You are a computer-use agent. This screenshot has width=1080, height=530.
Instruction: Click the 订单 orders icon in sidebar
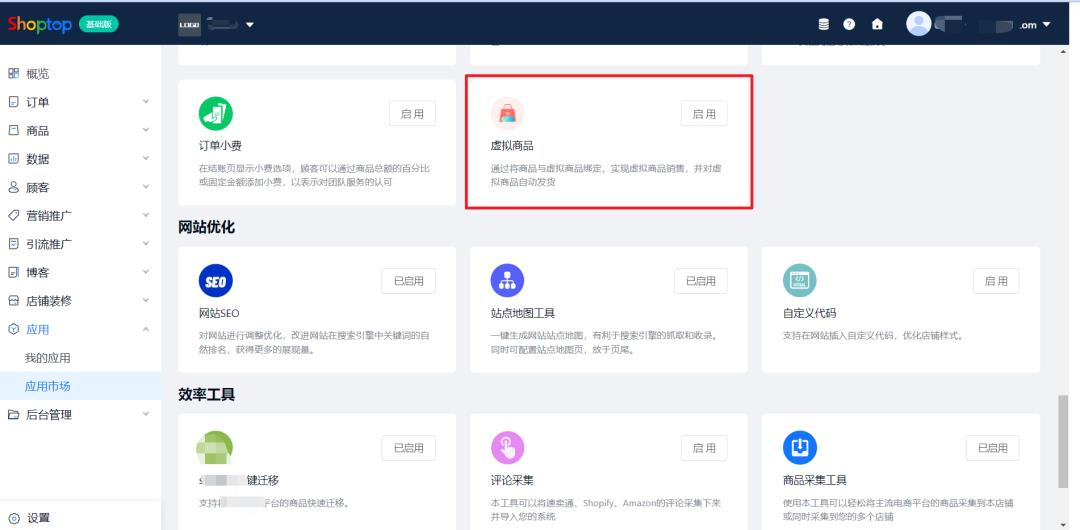click(13, 102)
